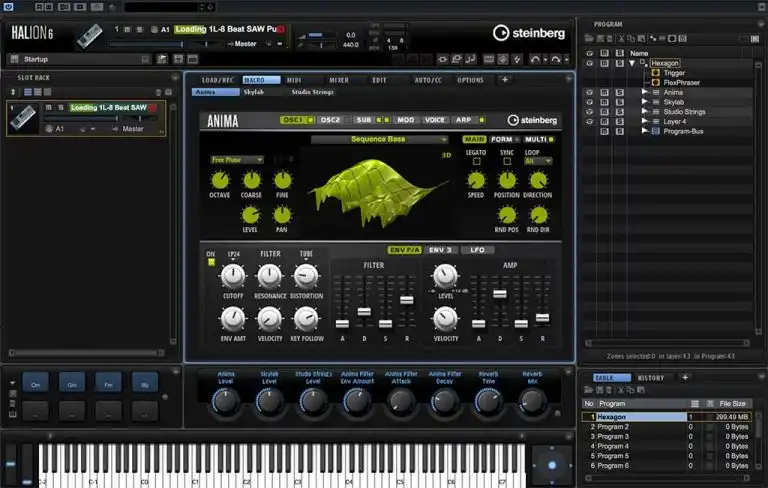Click the Fm trigger pad
This screenshot has height=488, width=768.
pyautogui.click(x=108, y=384)
